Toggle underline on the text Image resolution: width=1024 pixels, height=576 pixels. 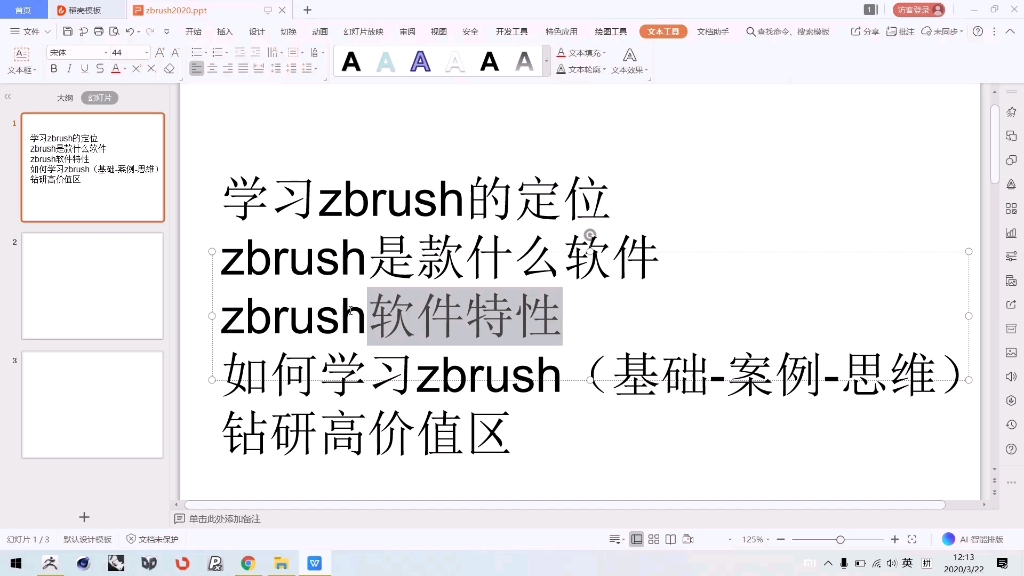[x=83, y=69]
